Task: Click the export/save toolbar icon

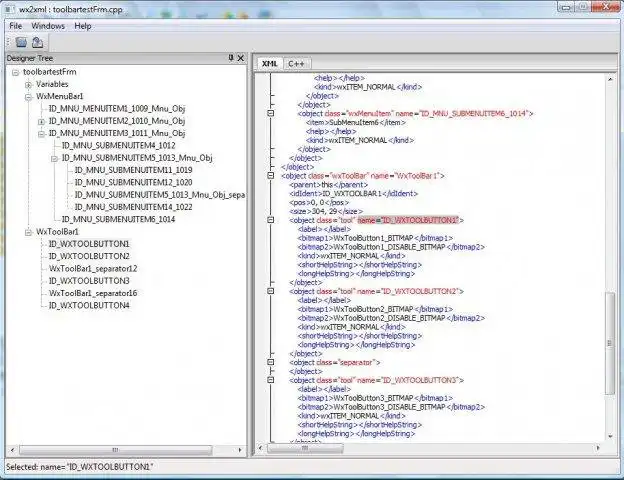Action: pyautogui.click(x=38, y=42)
